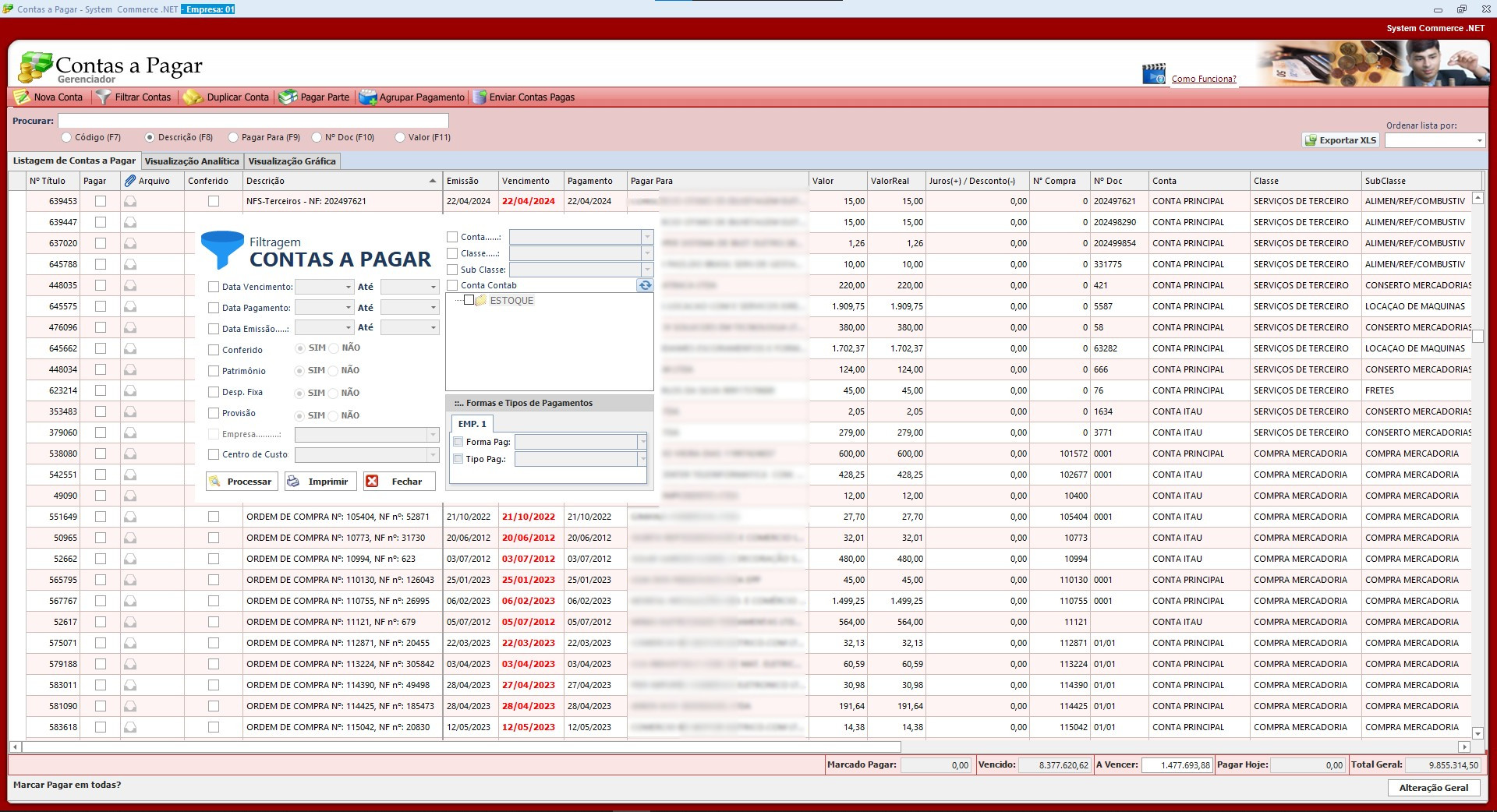Enable the Data Vencimento filter checkbox

point(214,287)
